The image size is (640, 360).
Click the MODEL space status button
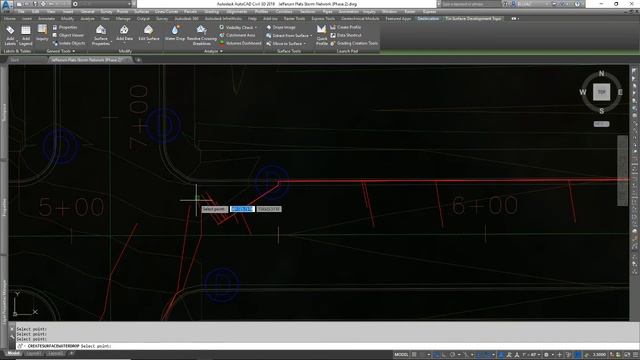pos(401,355)
